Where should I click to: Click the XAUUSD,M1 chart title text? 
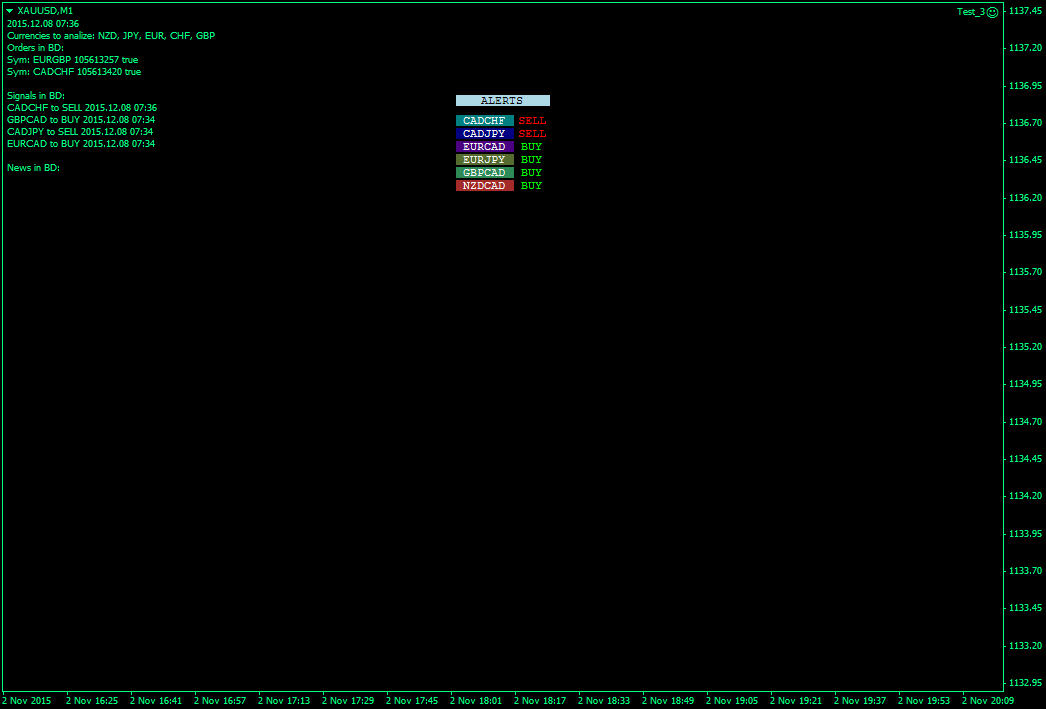[x=45, y=11]
